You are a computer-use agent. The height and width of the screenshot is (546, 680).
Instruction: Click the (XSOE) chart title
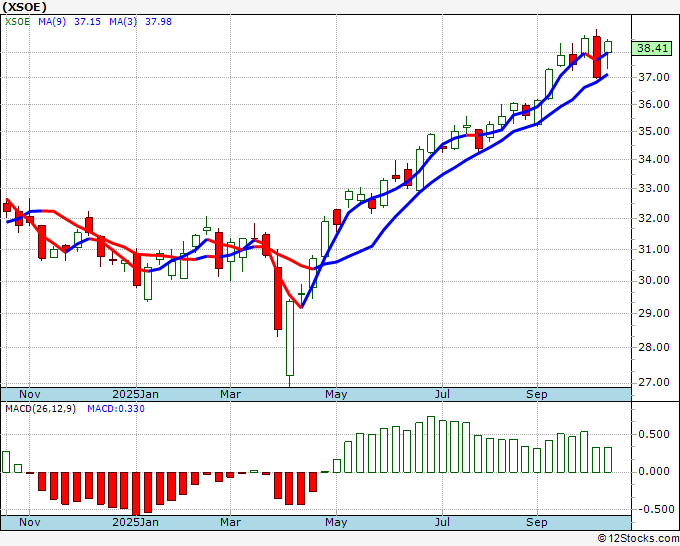(24, 7)
